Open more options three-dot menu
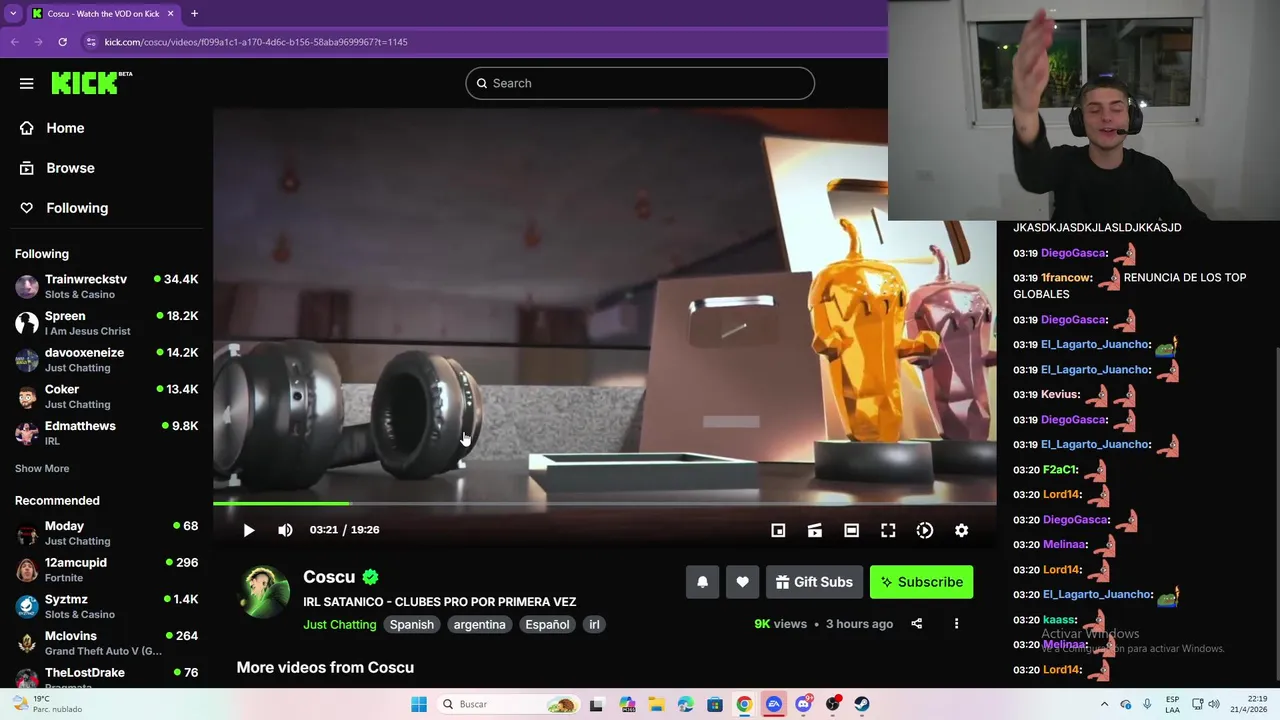Viewport: 1280px width, 720px height. pos(956,624)
